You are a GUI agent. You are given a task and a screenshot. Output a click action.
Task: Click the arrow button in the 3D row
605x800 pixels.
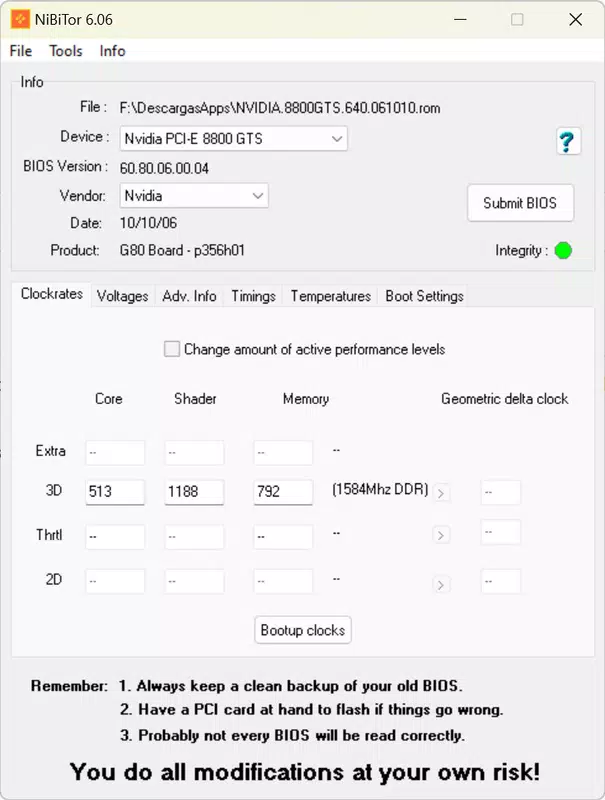tap(441, 493)
